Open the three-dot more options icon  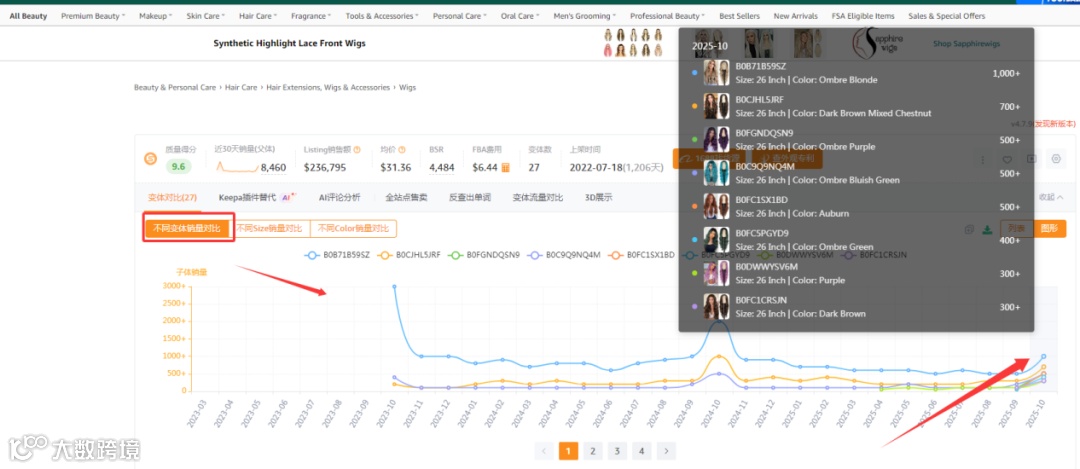coord(982,159)
